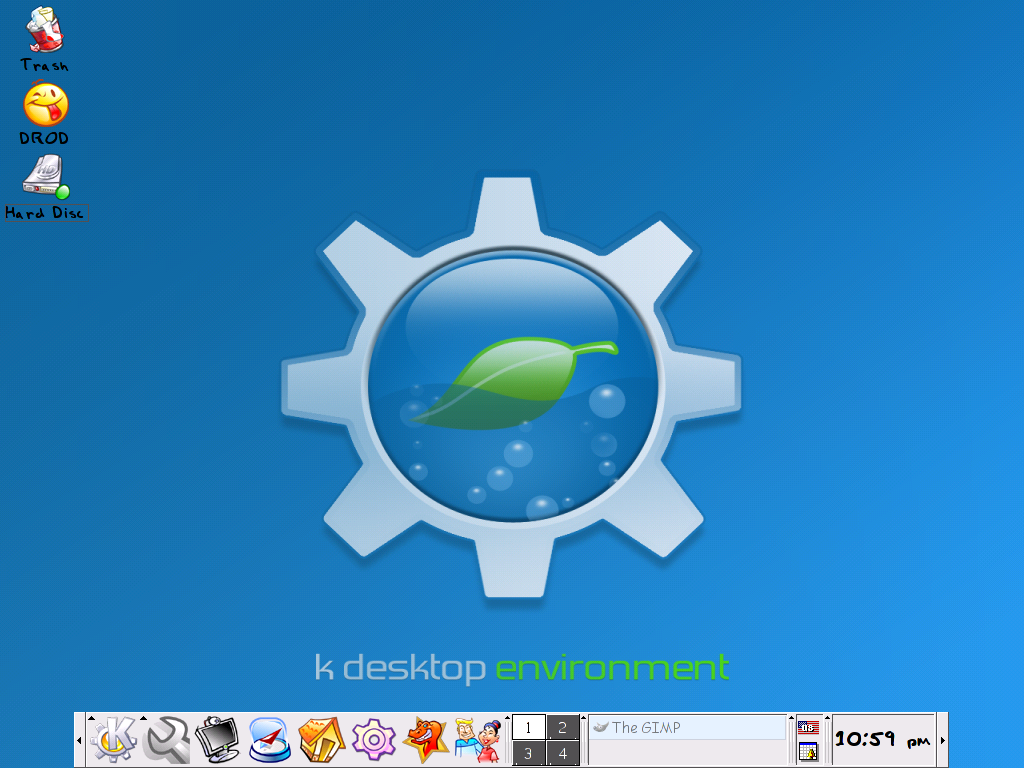Launch the DROD smiley icon on desktop
Viewport: 1024px width, 768px height.
pyautogui.click(x=46, y=104)
